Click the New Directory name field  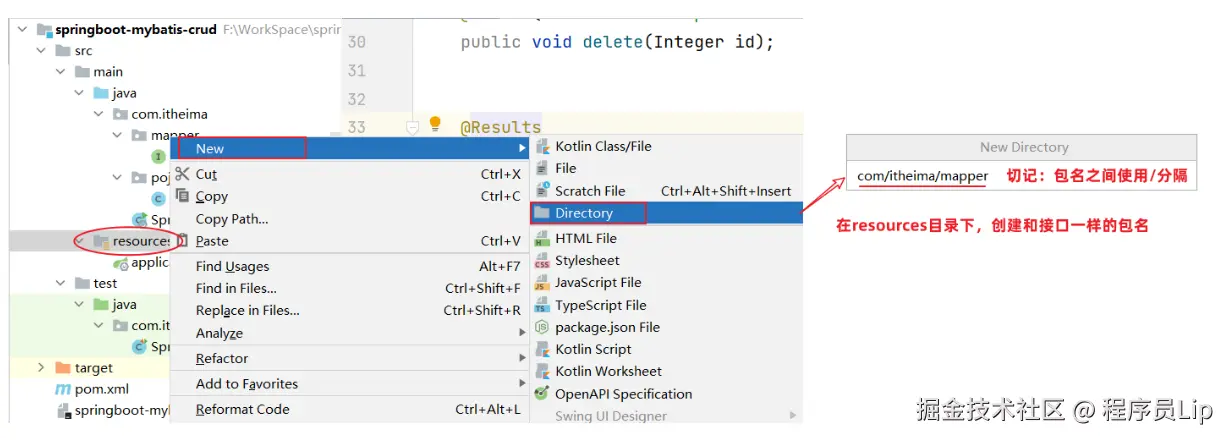coord(1020,176)
